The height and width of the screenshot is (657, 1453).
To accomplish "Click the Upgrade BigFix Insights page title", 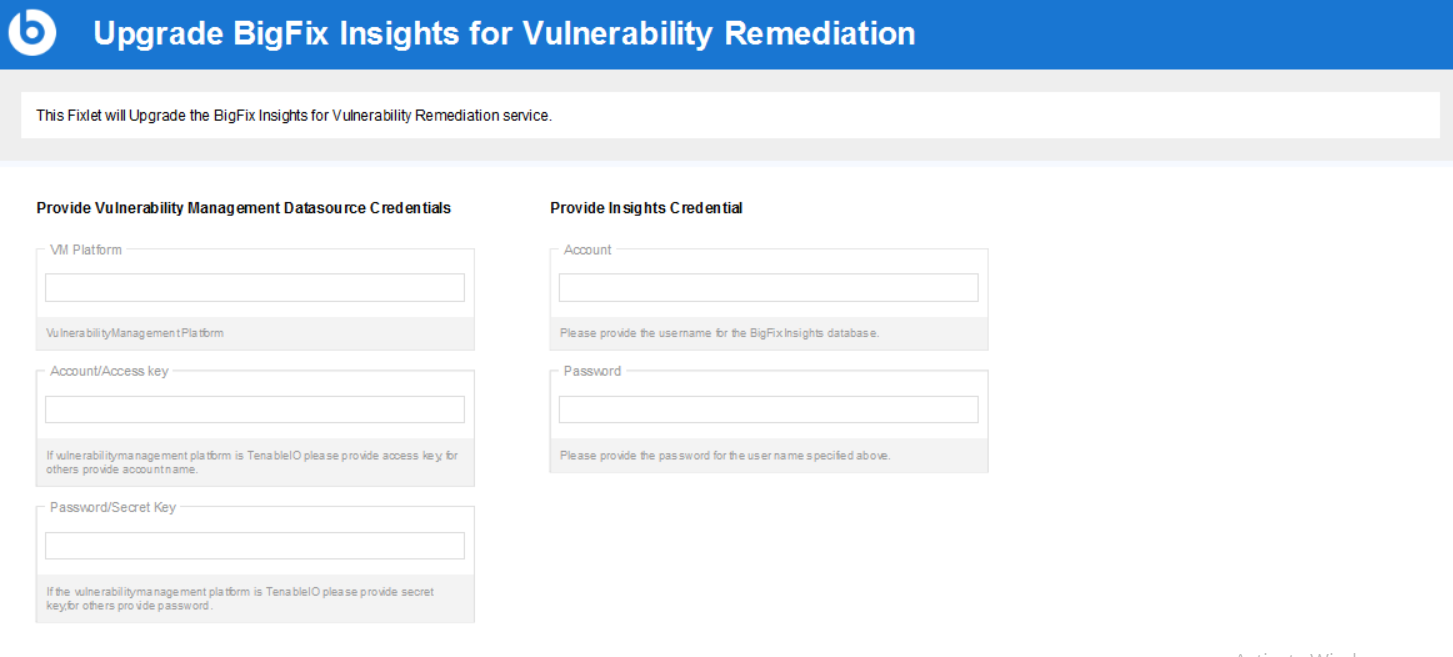I will pyautogui.click(x=504, y=34).
